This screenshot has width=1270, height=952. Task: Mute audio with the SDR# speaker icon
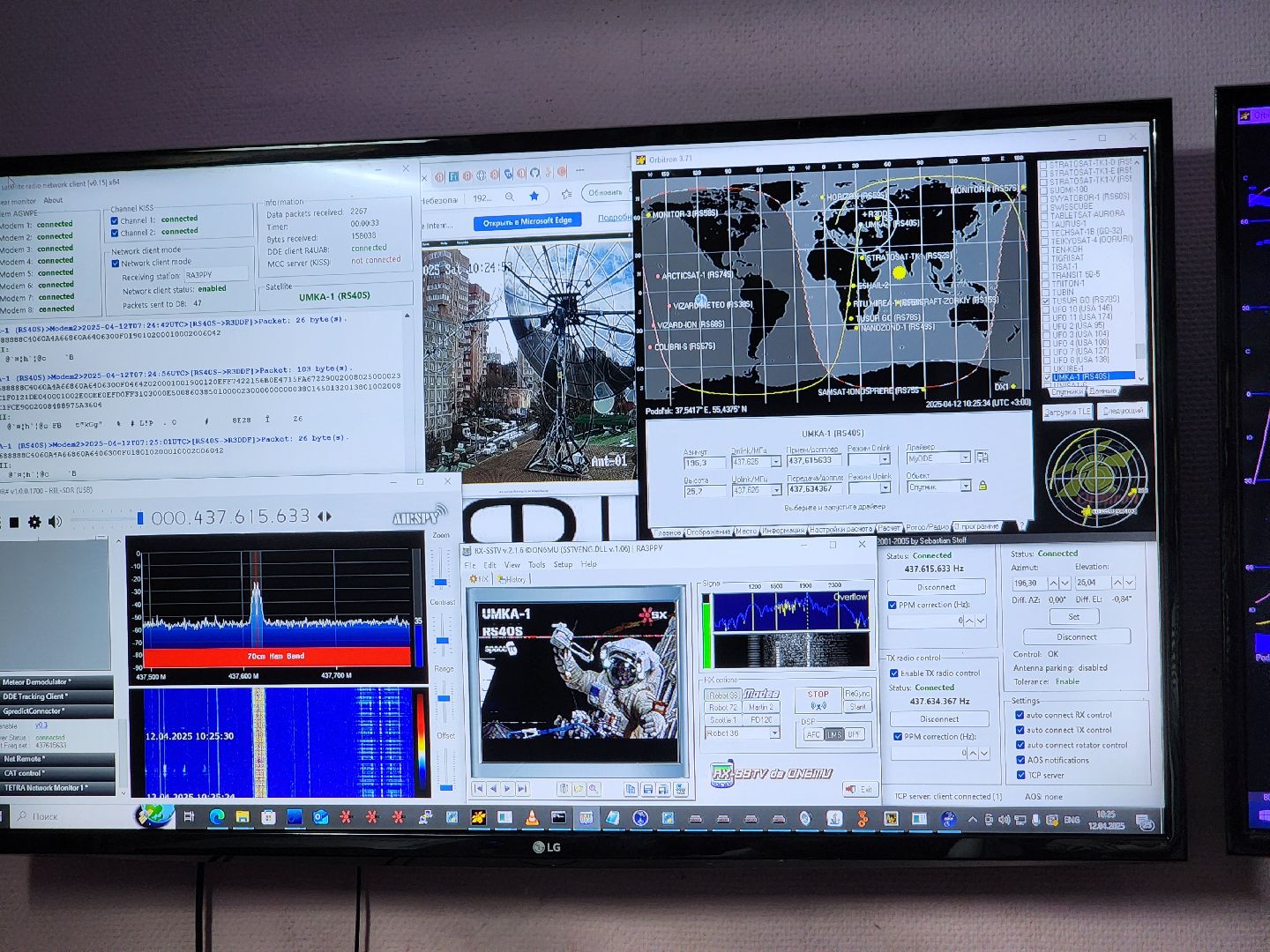click(x=56, y=522)
